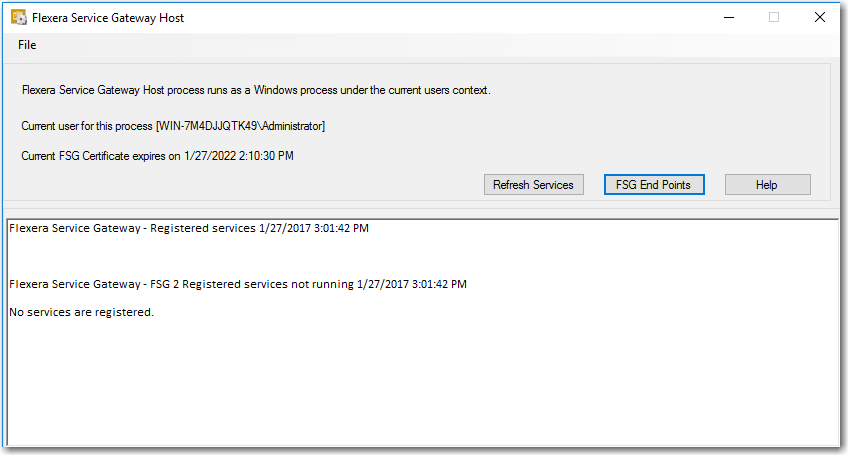This screenshot has width=848, height=455.
Task: Close the Flexera Service Gateway Host window
Action: [x=820, y=17]
